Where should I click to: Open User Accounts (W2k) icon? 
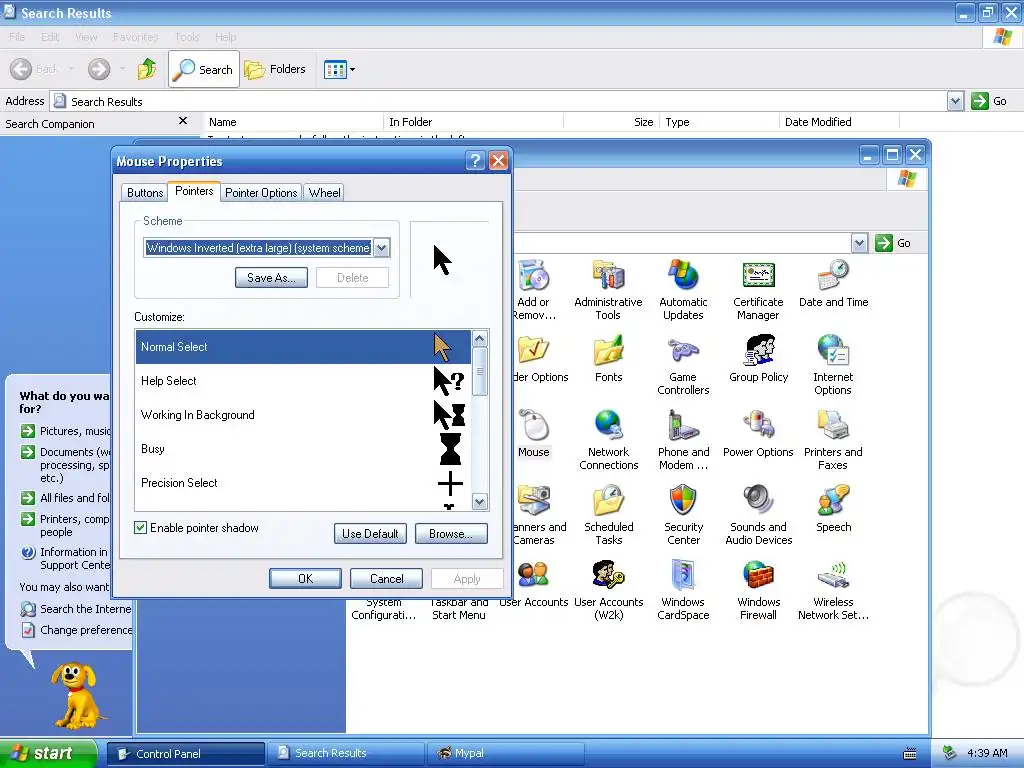pos(609,590)
